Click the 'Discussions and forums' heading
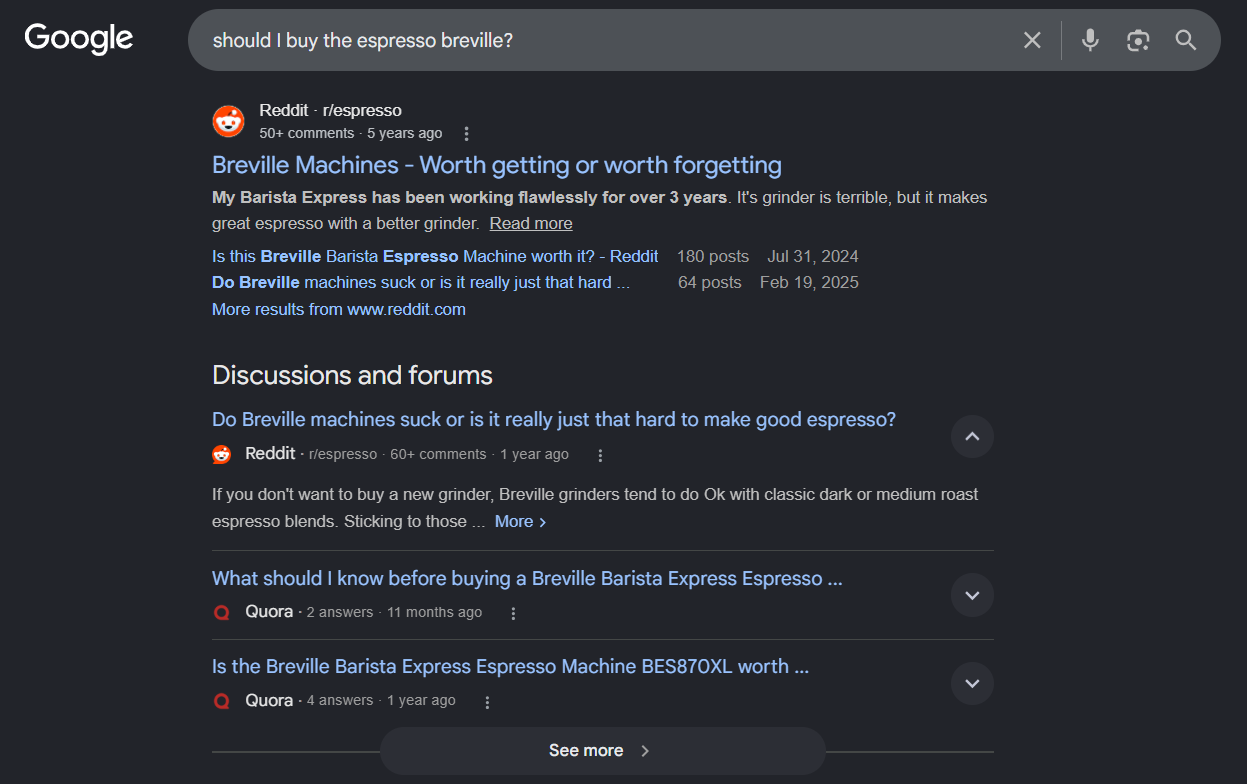This screenshot has width=1247, height=784. pyautogui.click(x=352, y=375)
